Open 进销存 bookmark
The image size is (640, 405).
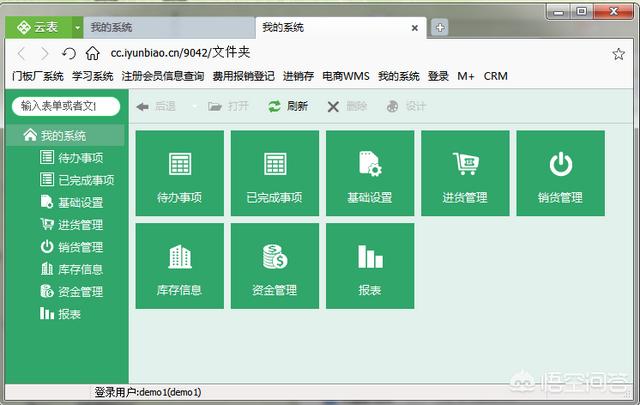pos(298,76)
